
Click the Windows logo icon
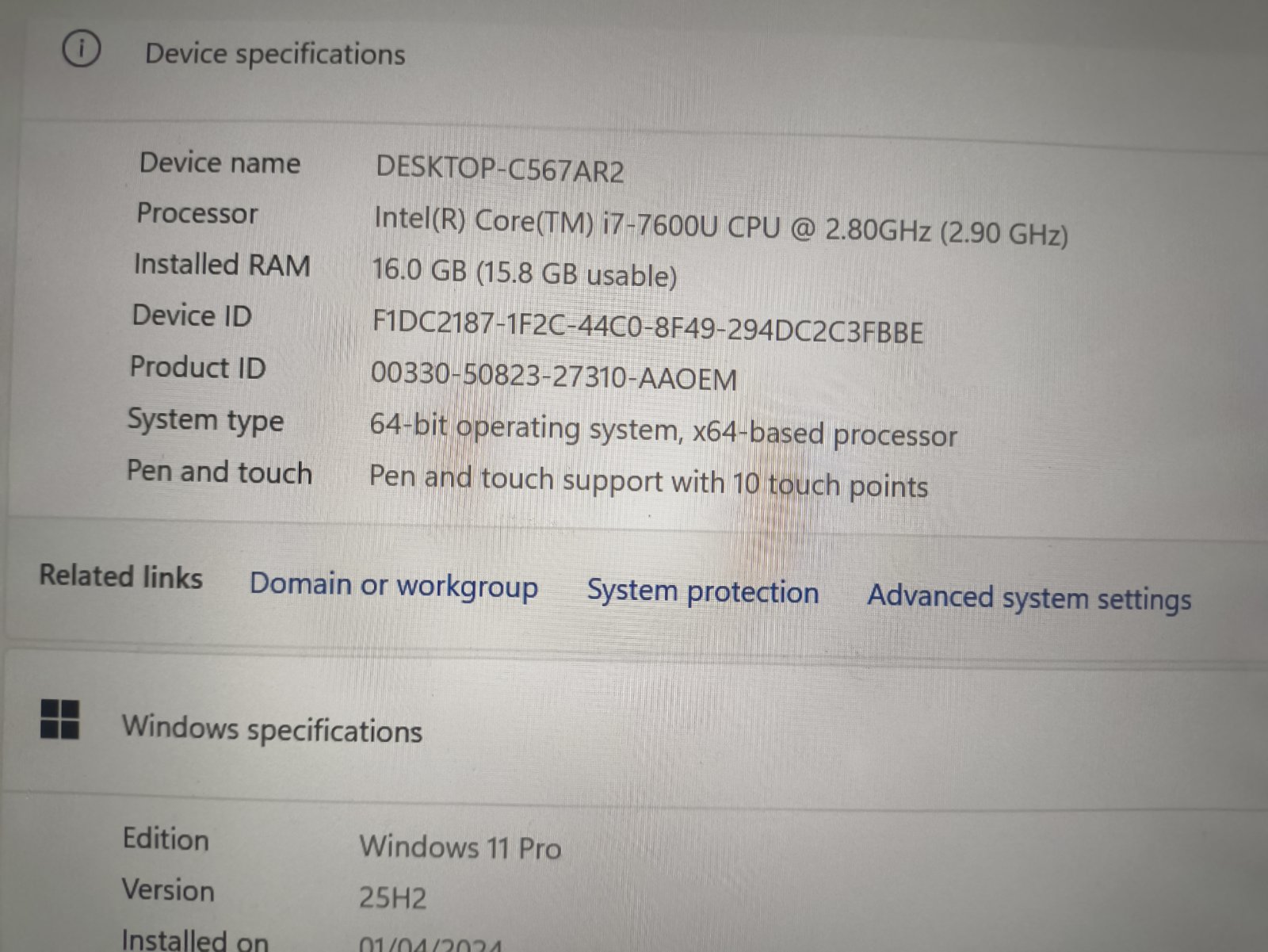[x=59, y=719]
